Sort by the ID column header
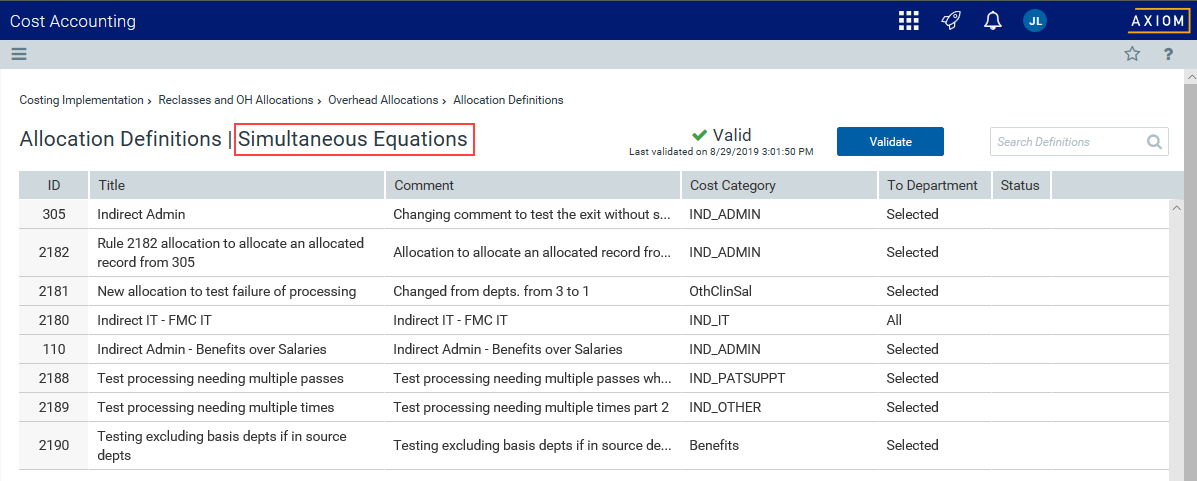Image resolution: width=1197 pixels, height=481 pixels. pyautogui.click(x=53, y=186)
